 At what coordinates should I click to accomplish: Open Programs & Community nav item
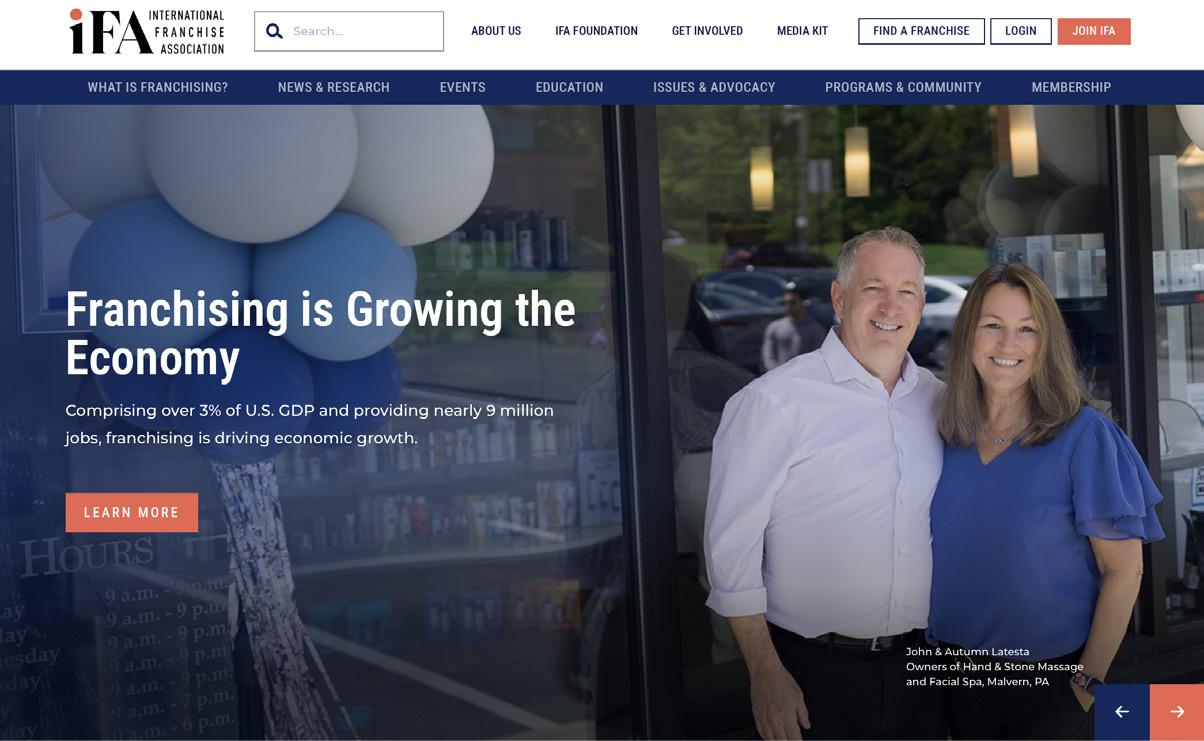pos(903,87)
